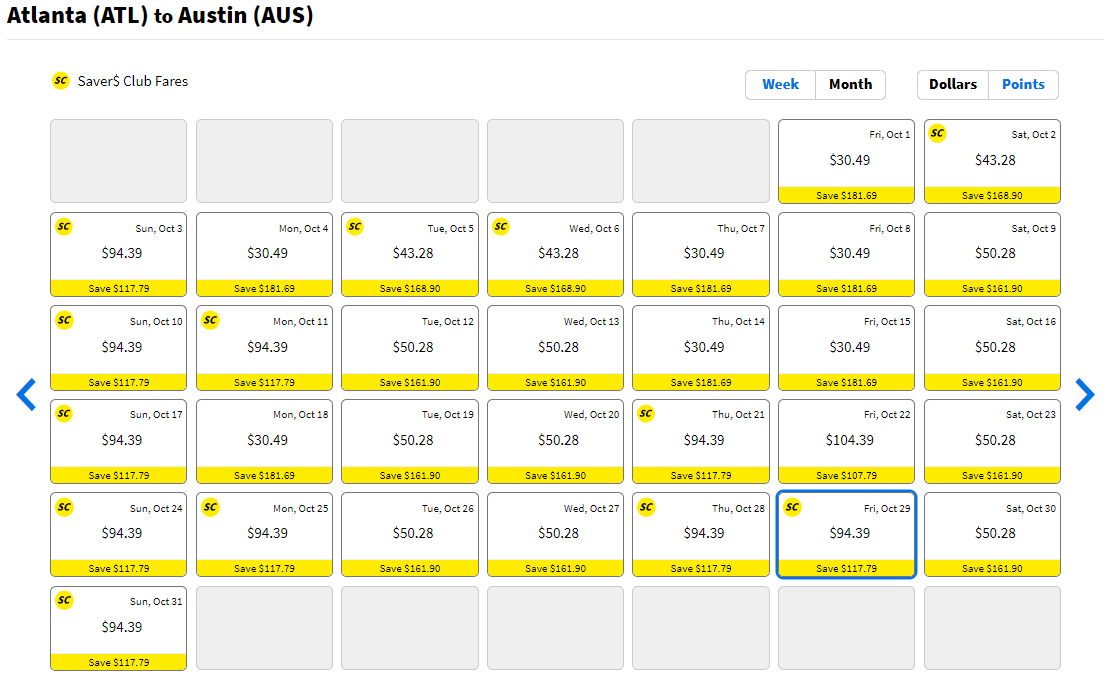Switch fares display to Points

point(1023,85)
